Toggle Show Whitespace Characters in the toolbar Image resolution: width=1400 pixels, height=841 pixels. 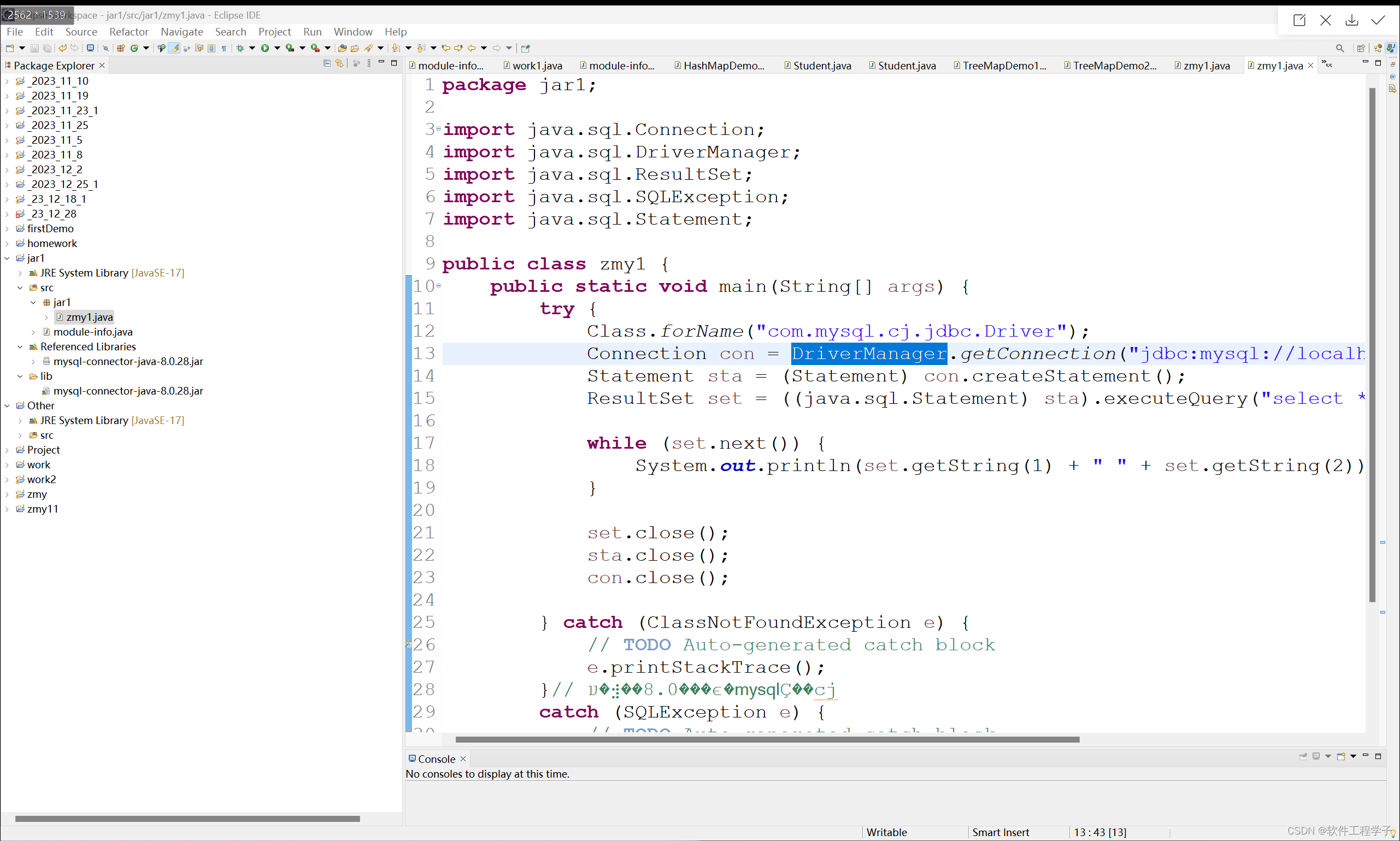point(225,49)
